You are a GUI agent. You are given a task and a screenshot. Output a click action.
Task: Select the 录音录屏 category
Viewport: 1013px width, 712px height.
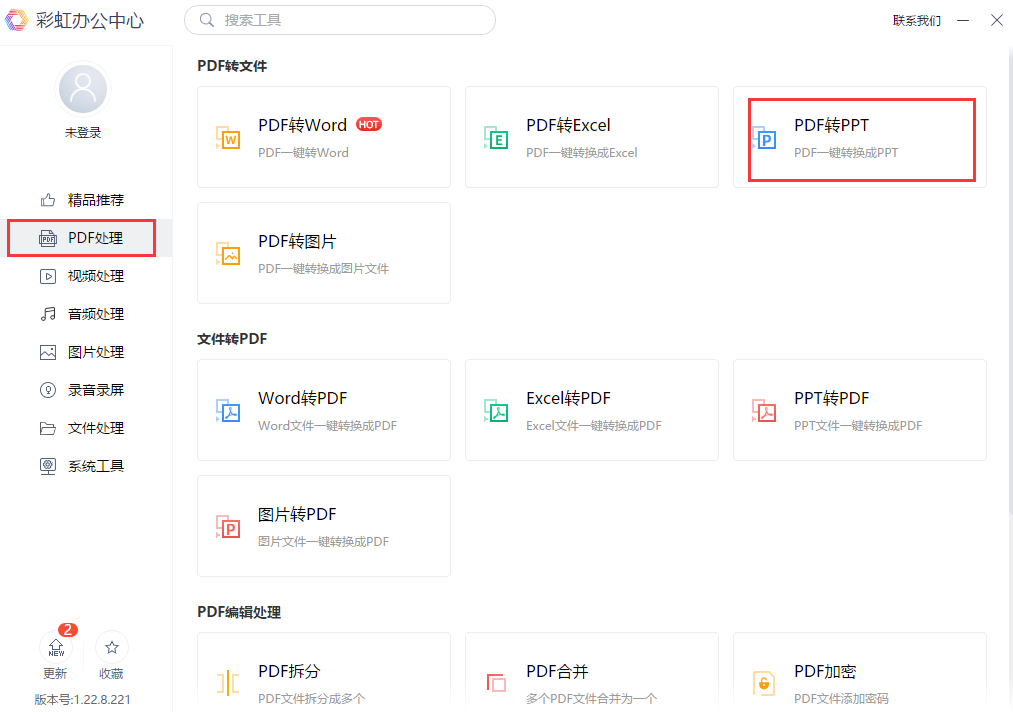(86, 390)
